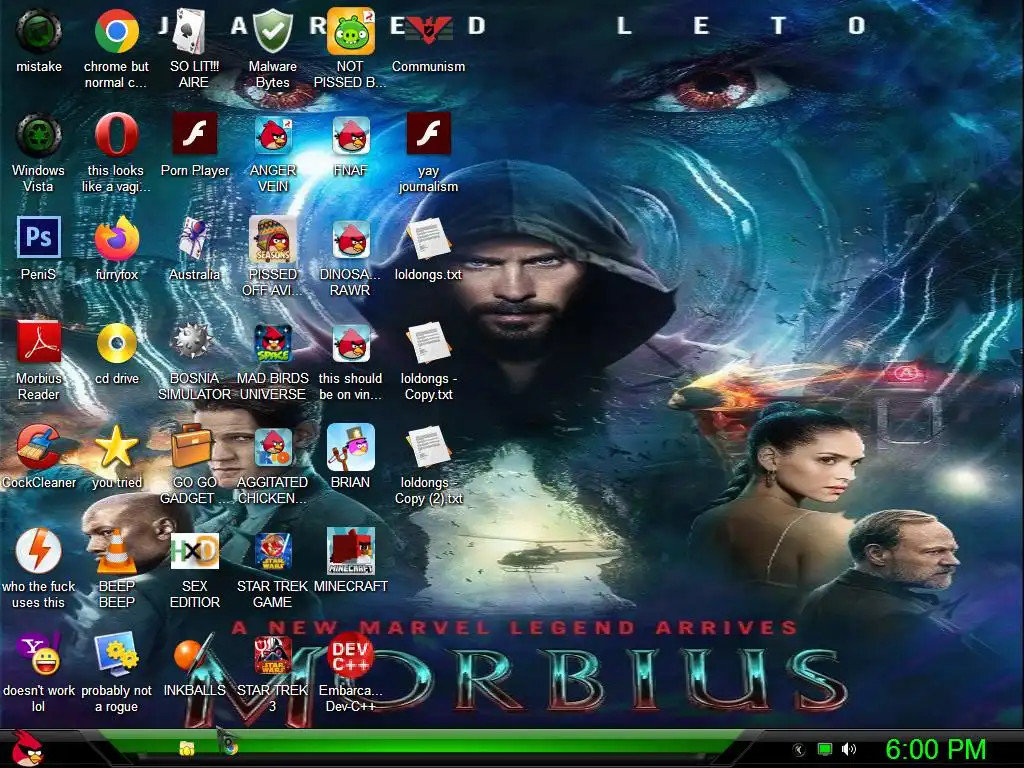
Task: Select 'doesn't work lol' Yahoo messenger icon
Action: click(x=40, y=653)
